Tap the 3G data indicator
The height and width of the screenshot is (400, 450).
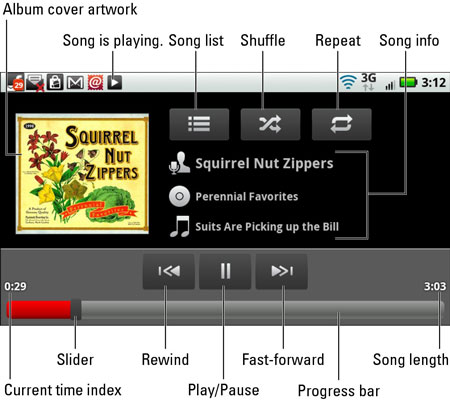pos(369,82)
